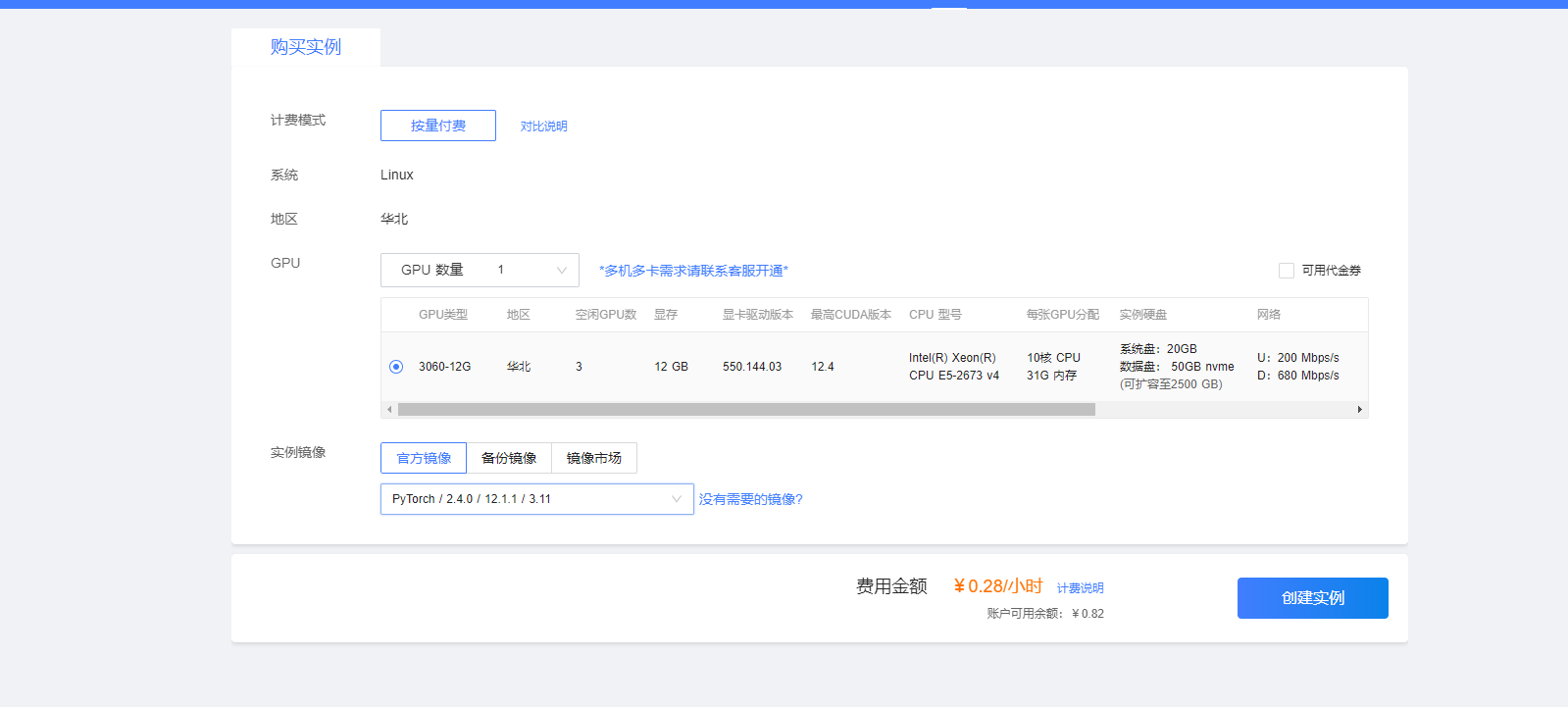Select the 3060-12G GPU radio button
This screenshot has width=1568, height=707.
point(396,367)
